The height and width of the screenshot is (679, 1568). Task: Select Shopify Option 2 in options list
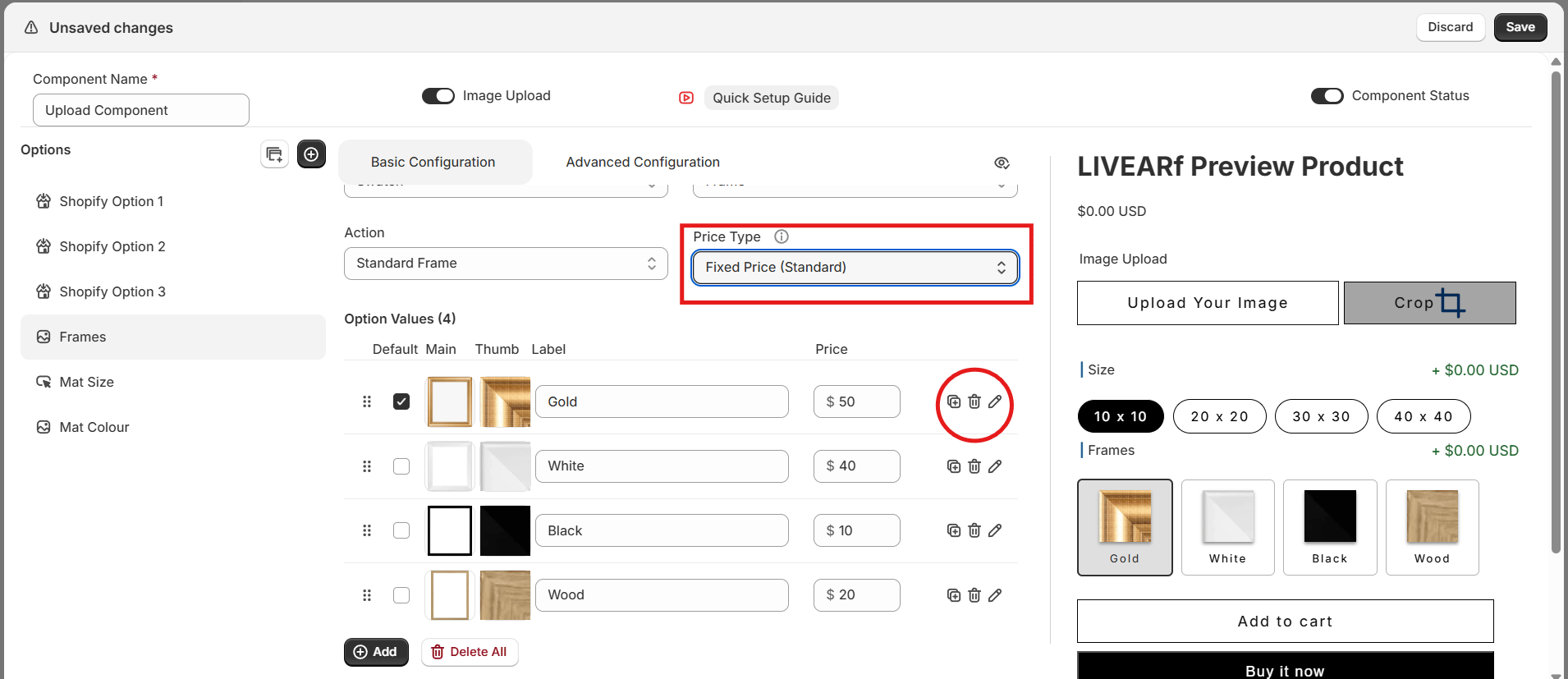click(173, 246)
